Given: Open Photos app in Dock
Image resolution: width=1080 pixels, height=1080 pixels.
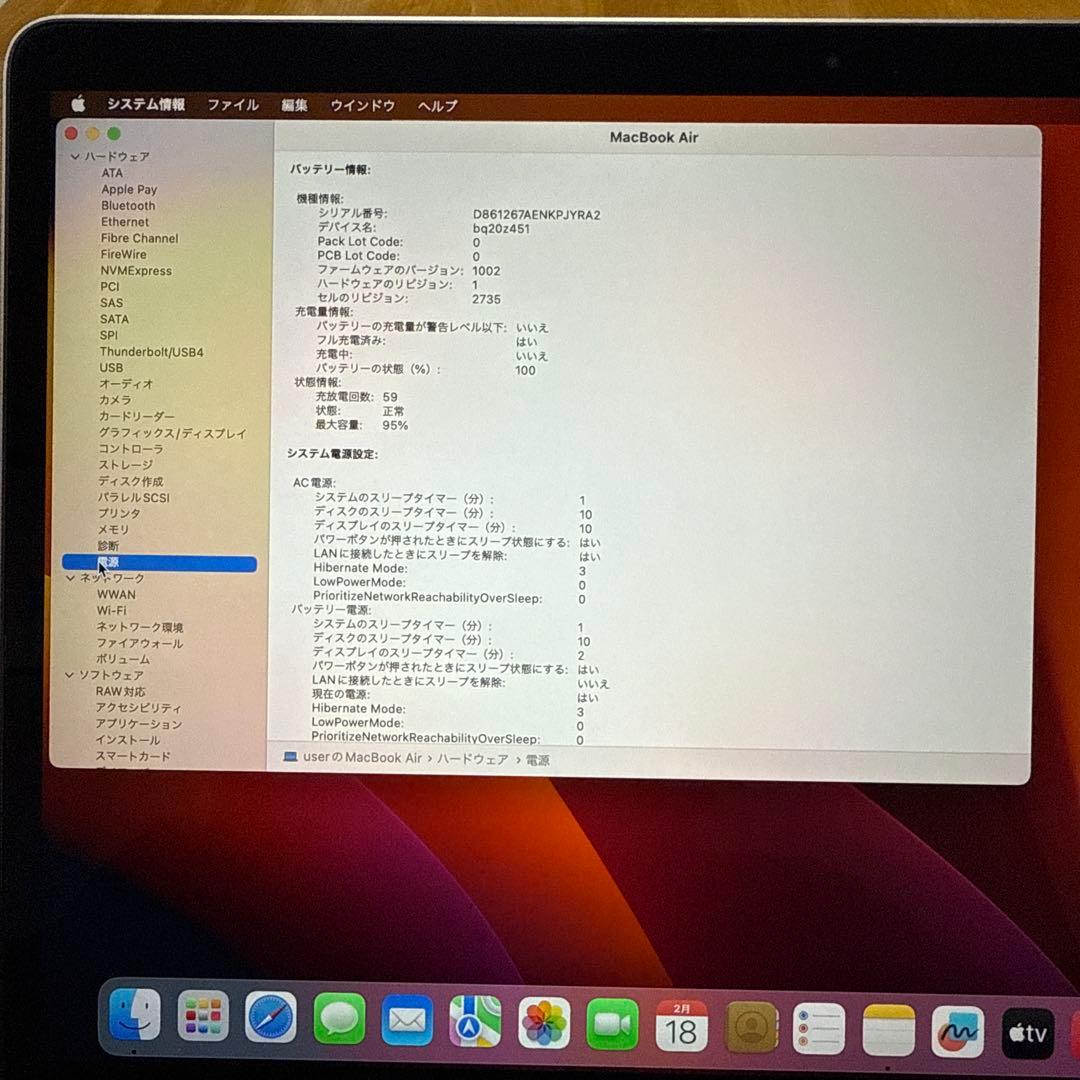Looking at the screenshot, I should [x=543, y=1023].
